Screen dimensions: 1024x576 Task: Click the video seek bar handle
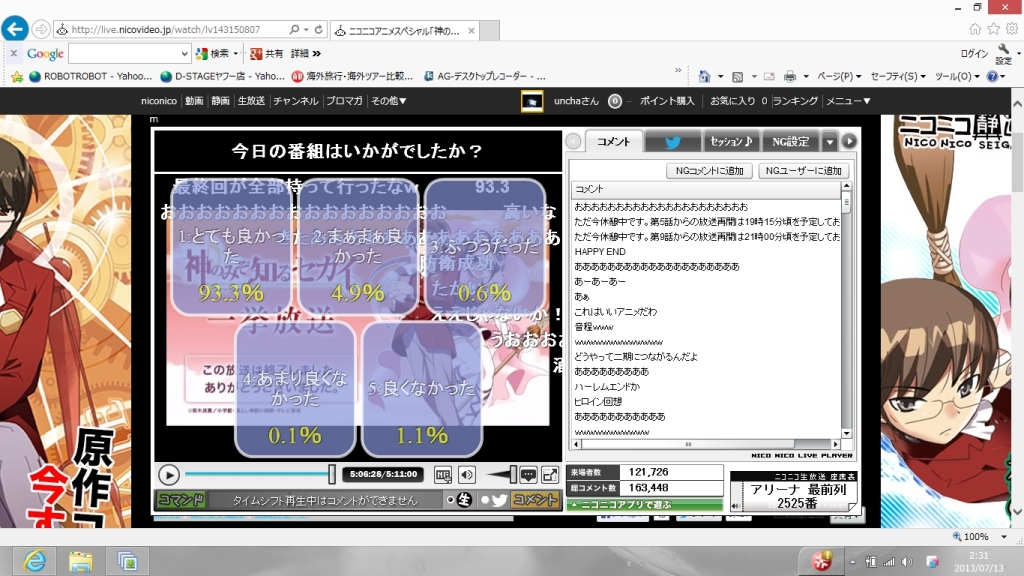coord(332,475)
